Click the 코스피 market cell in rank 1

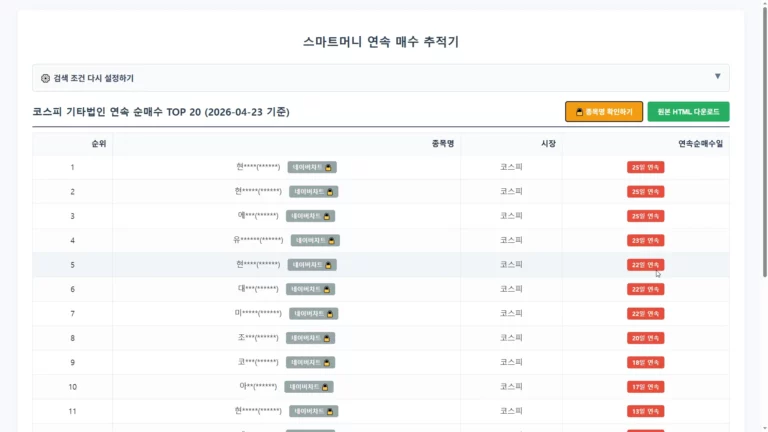[511, 167]
